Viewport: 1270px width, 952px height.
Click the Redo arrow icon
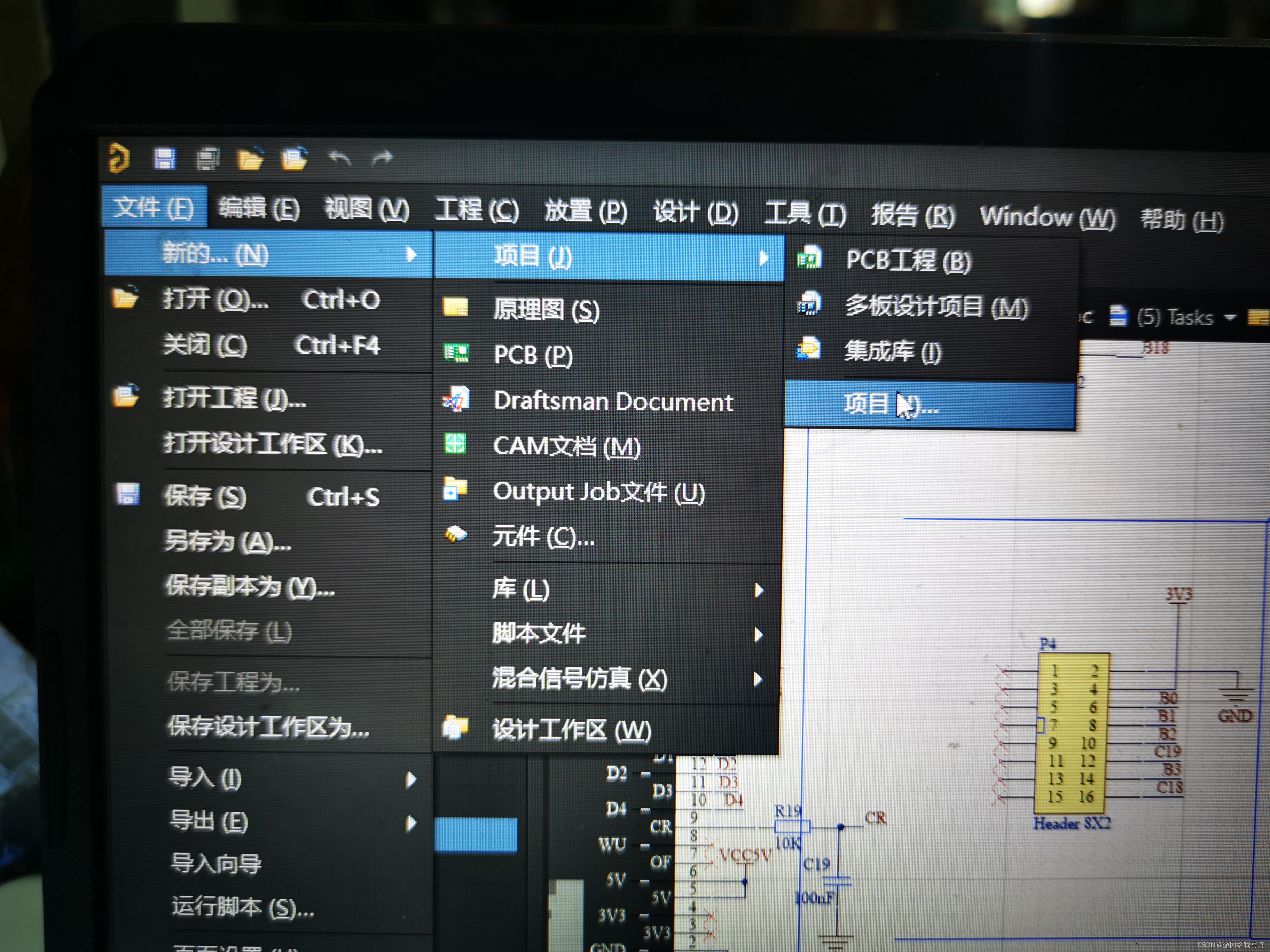pyautogui.click(x=382, y=158)
